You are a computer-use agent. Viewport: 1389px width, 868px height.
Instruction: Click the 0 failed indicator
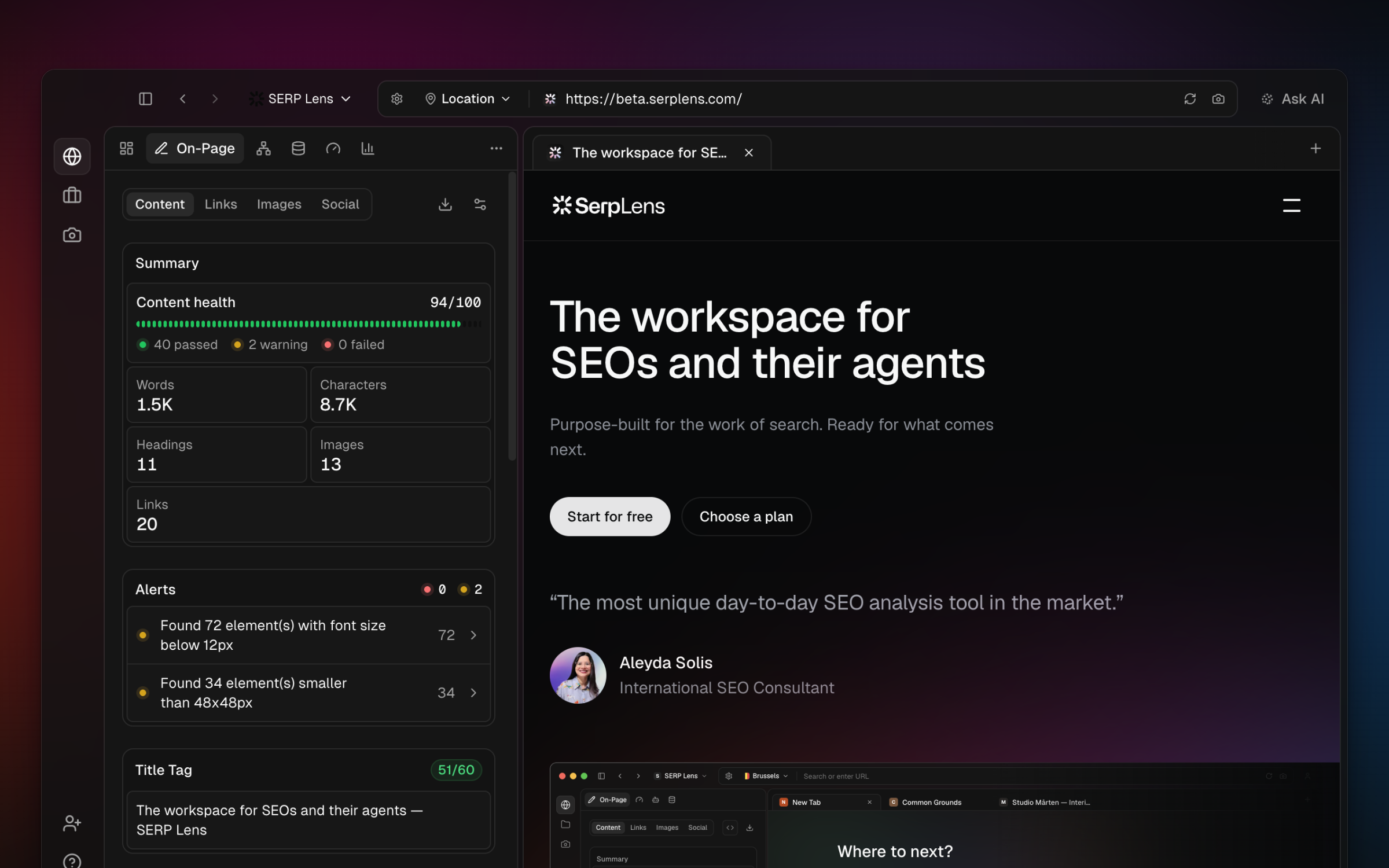354,345
